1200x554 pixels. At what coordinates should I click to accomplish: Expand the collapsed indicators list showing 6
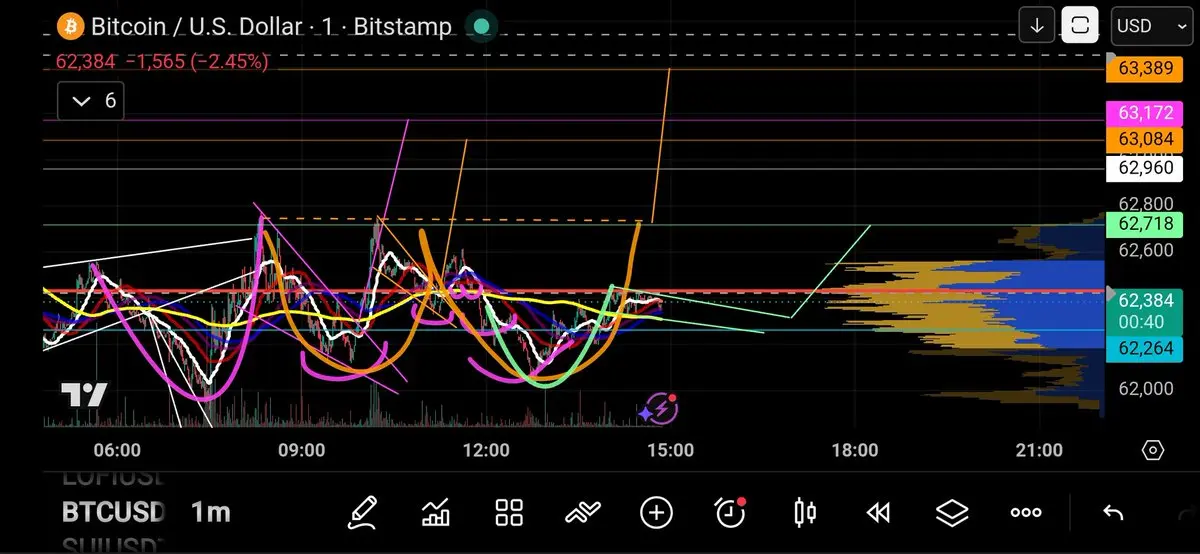91,101
